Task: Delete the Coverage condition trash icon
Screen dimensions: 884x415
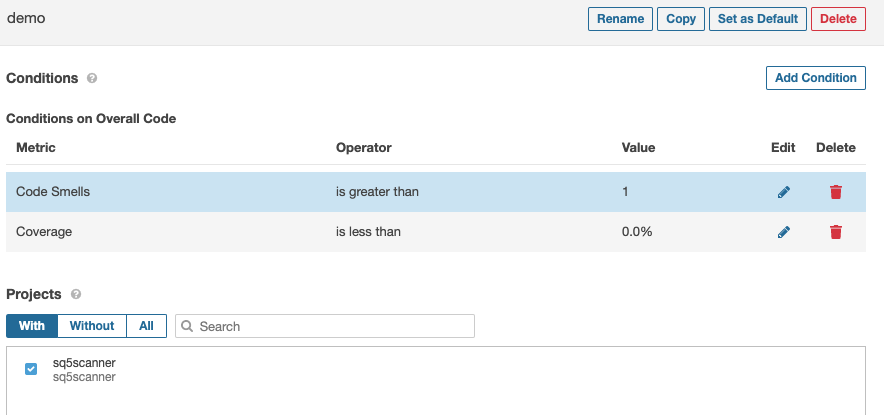Action: pyautogui.click(x=836, y=232)
